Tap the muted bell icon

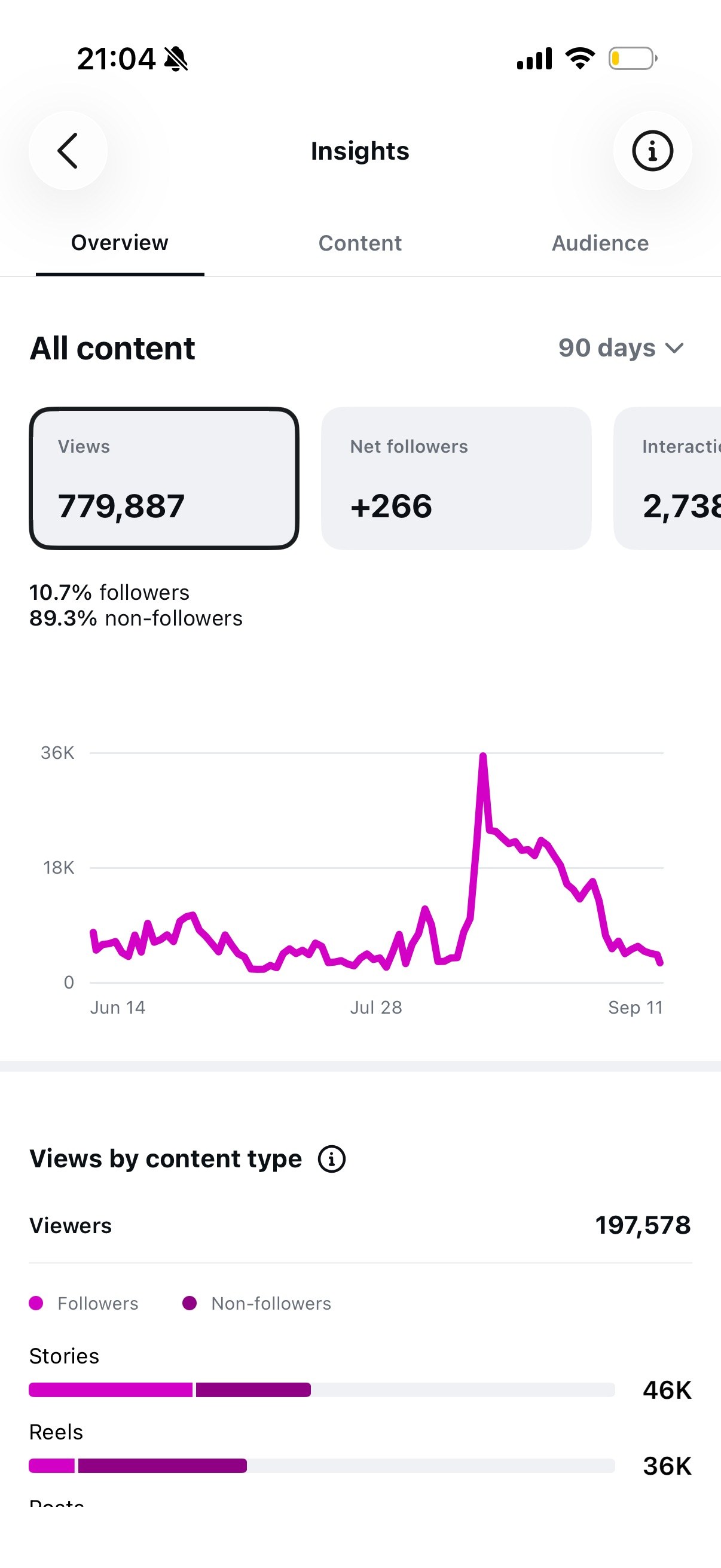click(176, 59)
